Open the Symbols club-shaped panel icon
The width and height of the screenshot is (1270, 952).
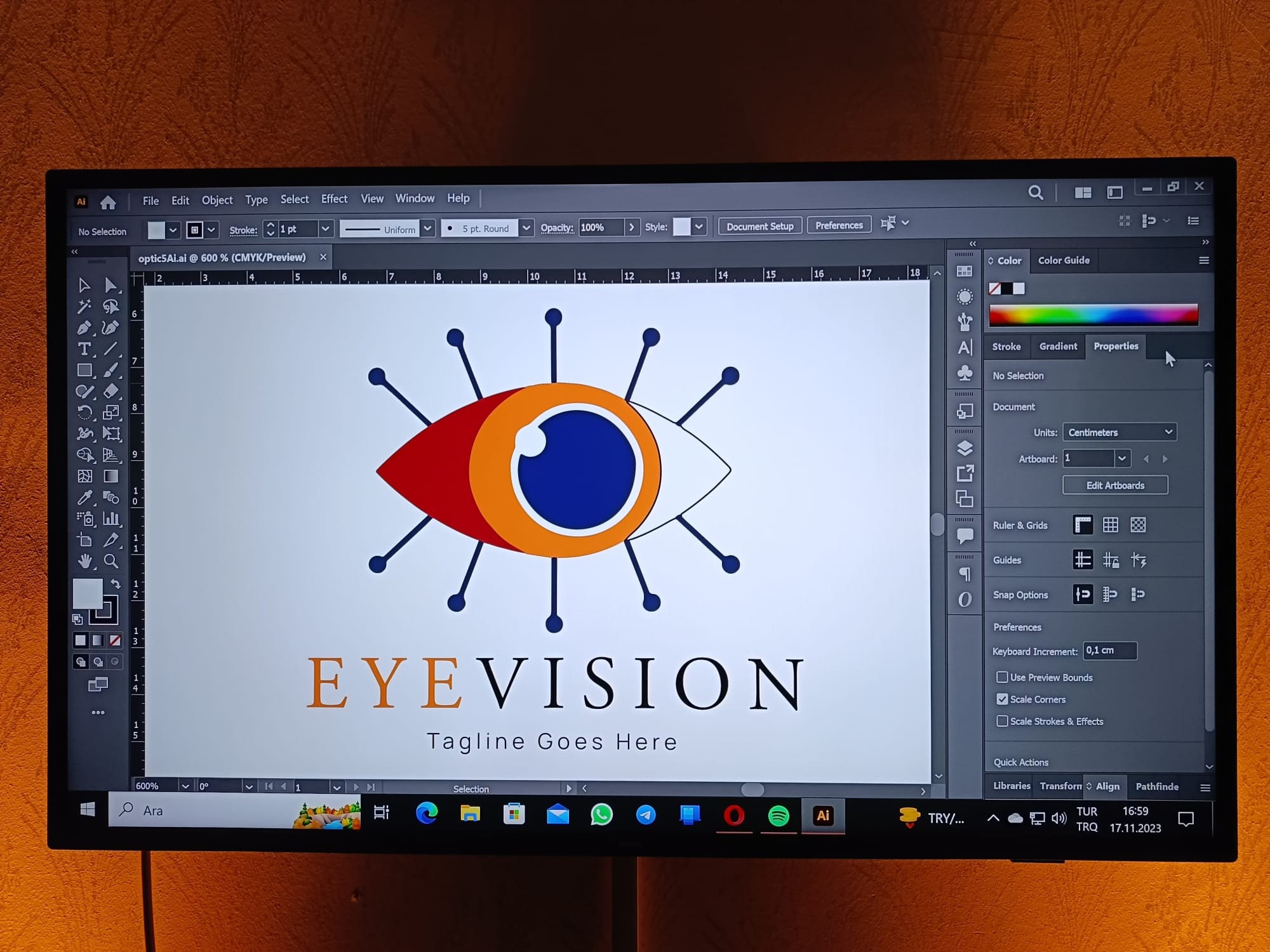pos(965,373)
